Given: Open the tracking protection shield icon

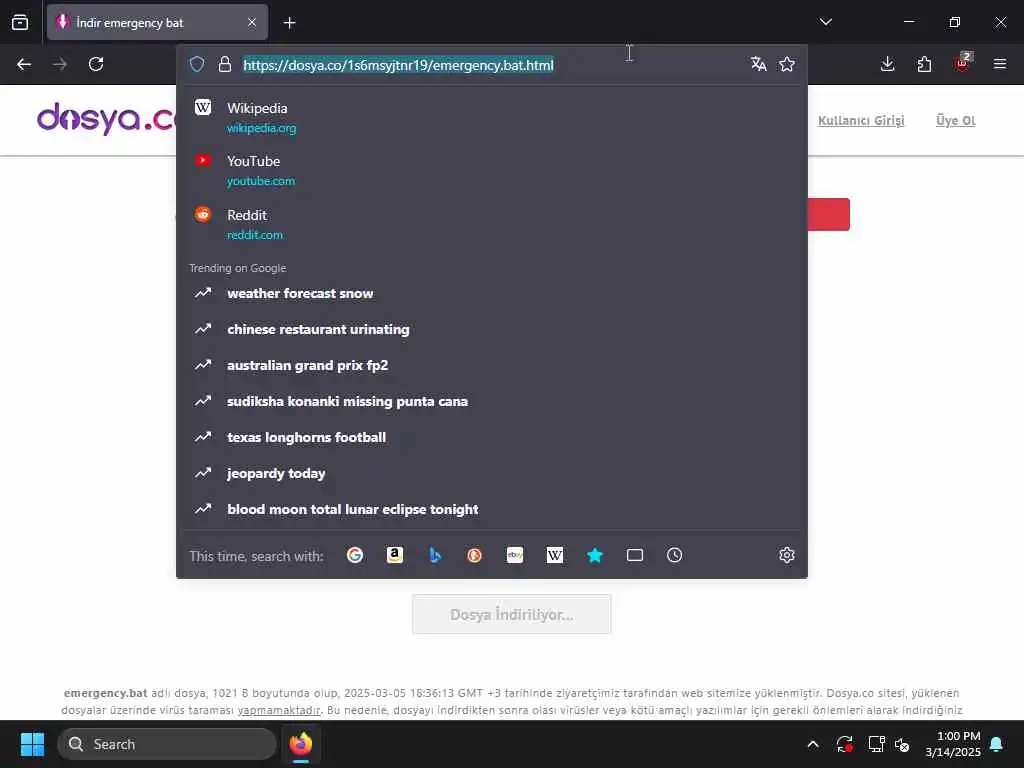Looking at the screenshot, I should pos(197,64).
